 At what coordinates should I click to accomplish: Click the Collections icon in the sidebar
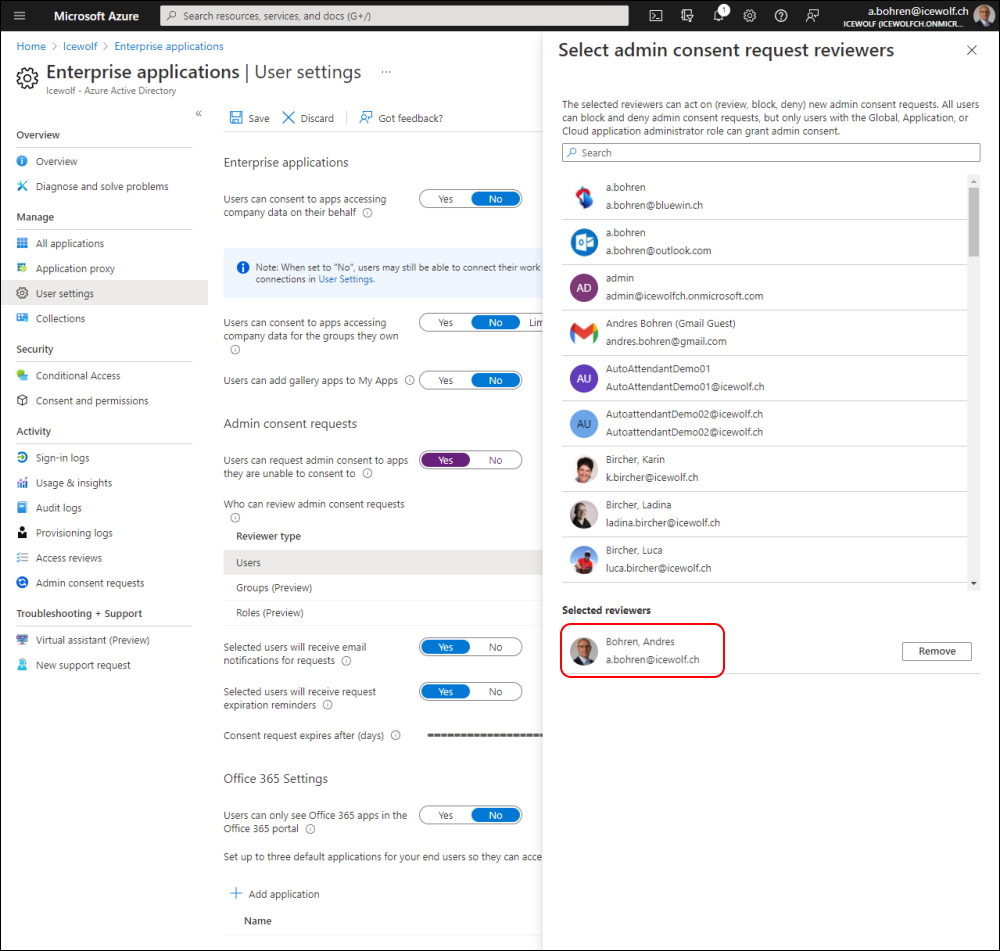(22, 318)
